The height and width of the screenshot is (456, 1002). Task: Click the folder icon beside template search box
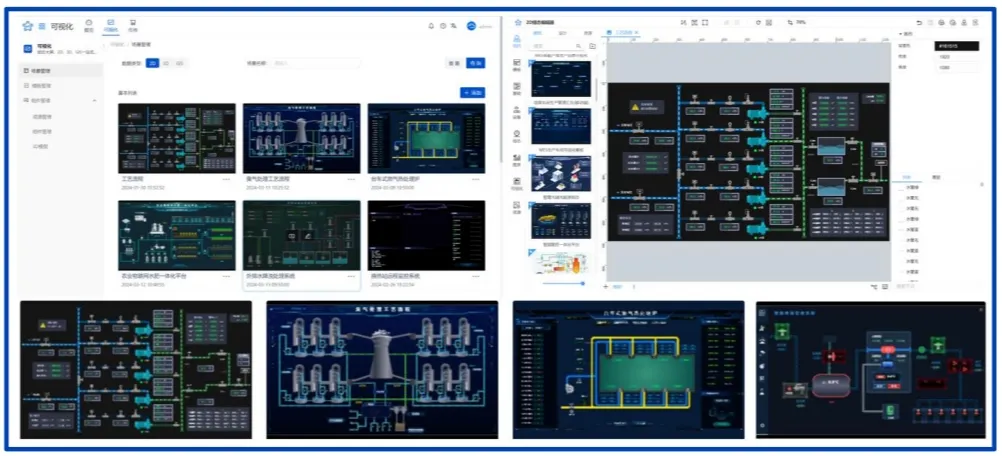point(592,46)
